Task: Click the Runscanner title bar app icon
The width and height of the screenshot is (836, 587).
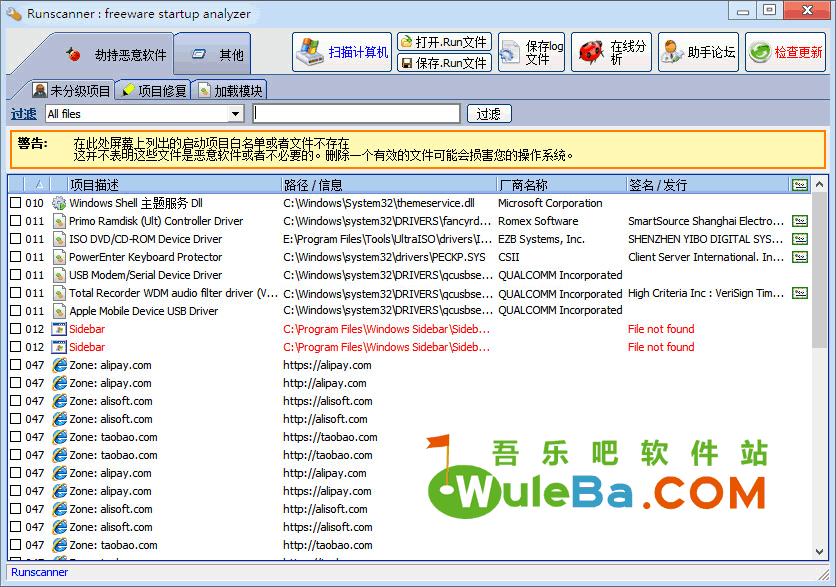Action: coord(13,13)
